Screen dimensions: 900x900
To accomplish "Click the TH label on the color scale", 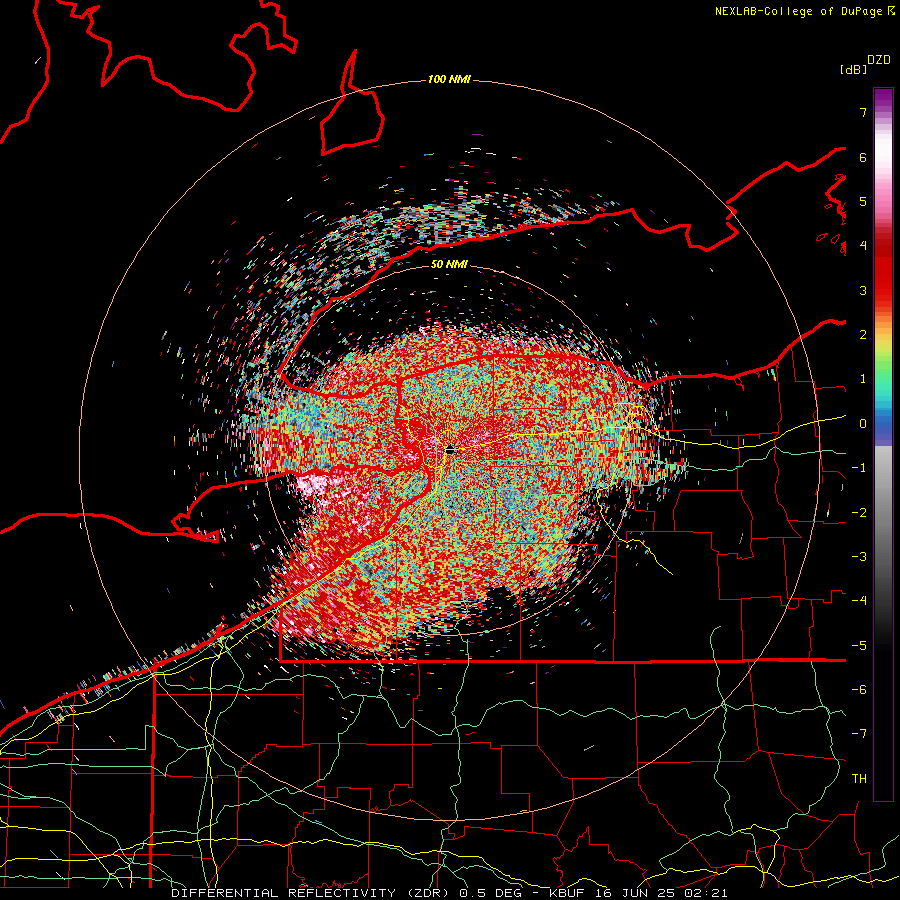I will pos(859,779).
